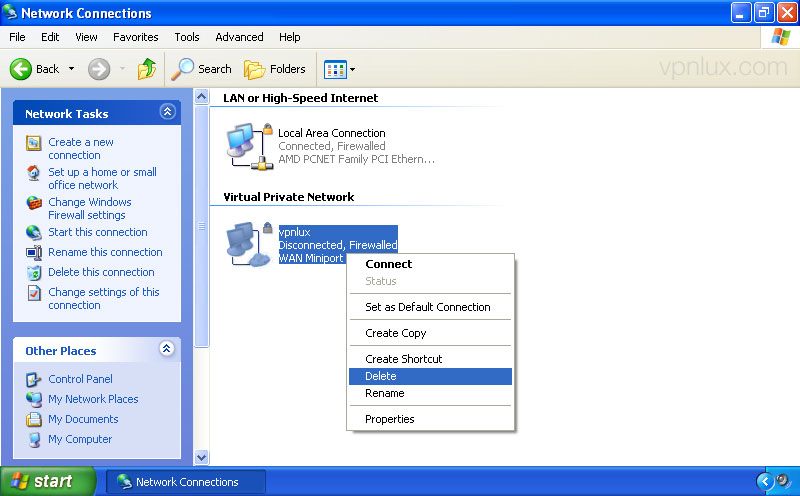Click the Control Panel icon
Viewport: 800px width, 496px height.
(x=34, y=379)
